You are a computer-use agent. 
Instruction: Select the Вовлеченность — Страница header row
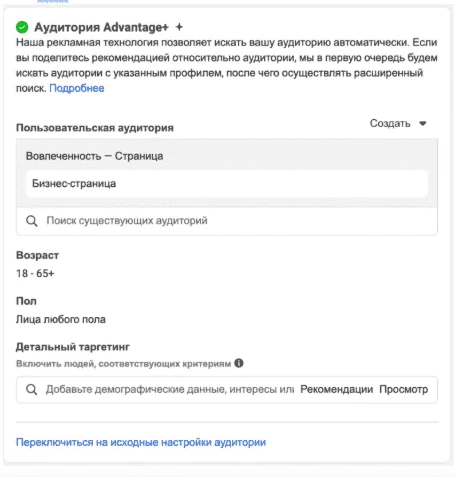[227, 156]
